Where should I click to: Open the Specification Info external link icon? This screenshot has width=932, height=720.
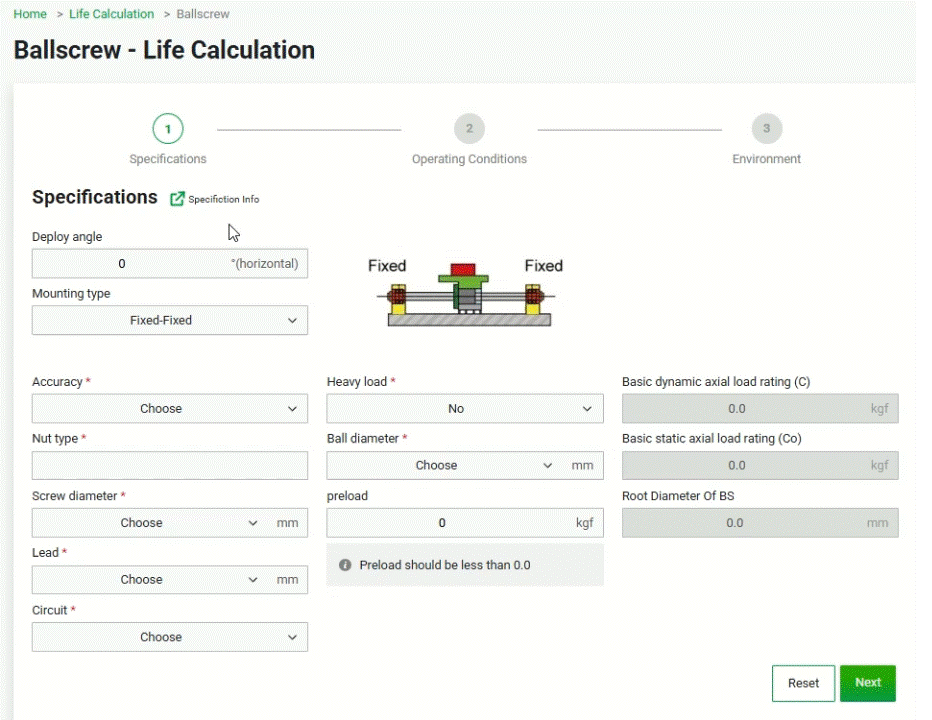[177, 199]
